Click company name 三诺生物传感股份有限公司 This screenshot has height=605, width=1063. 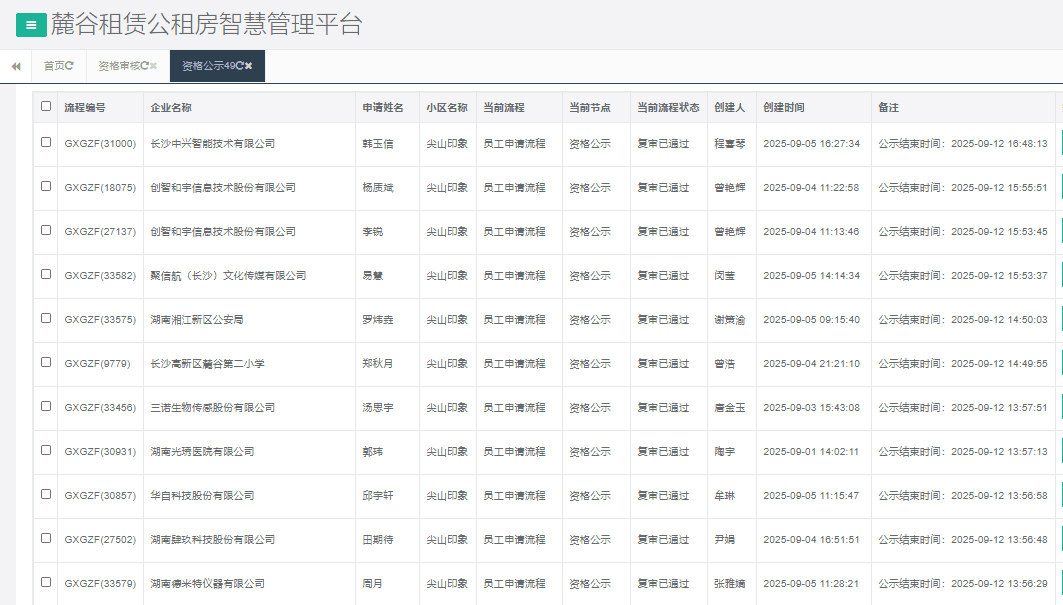point(212,408)
